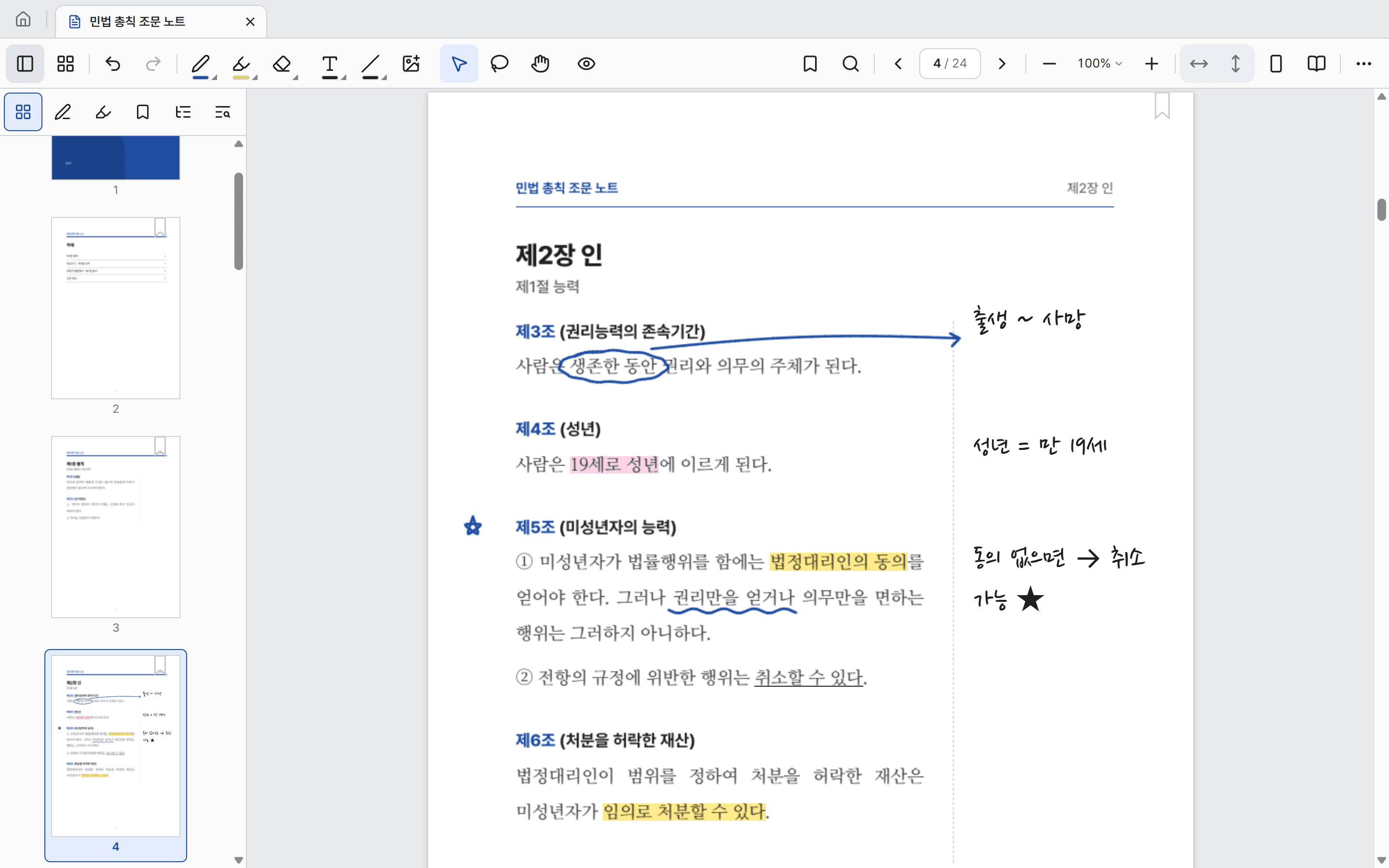This screenshot has width=1389, height=868.
Task: Open page 3 thumbnail
Action: pos(116,527)
